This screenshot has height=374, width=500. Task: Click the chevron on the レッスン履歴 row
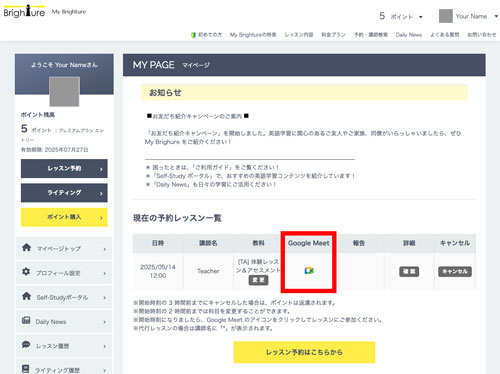coord(104,346)
